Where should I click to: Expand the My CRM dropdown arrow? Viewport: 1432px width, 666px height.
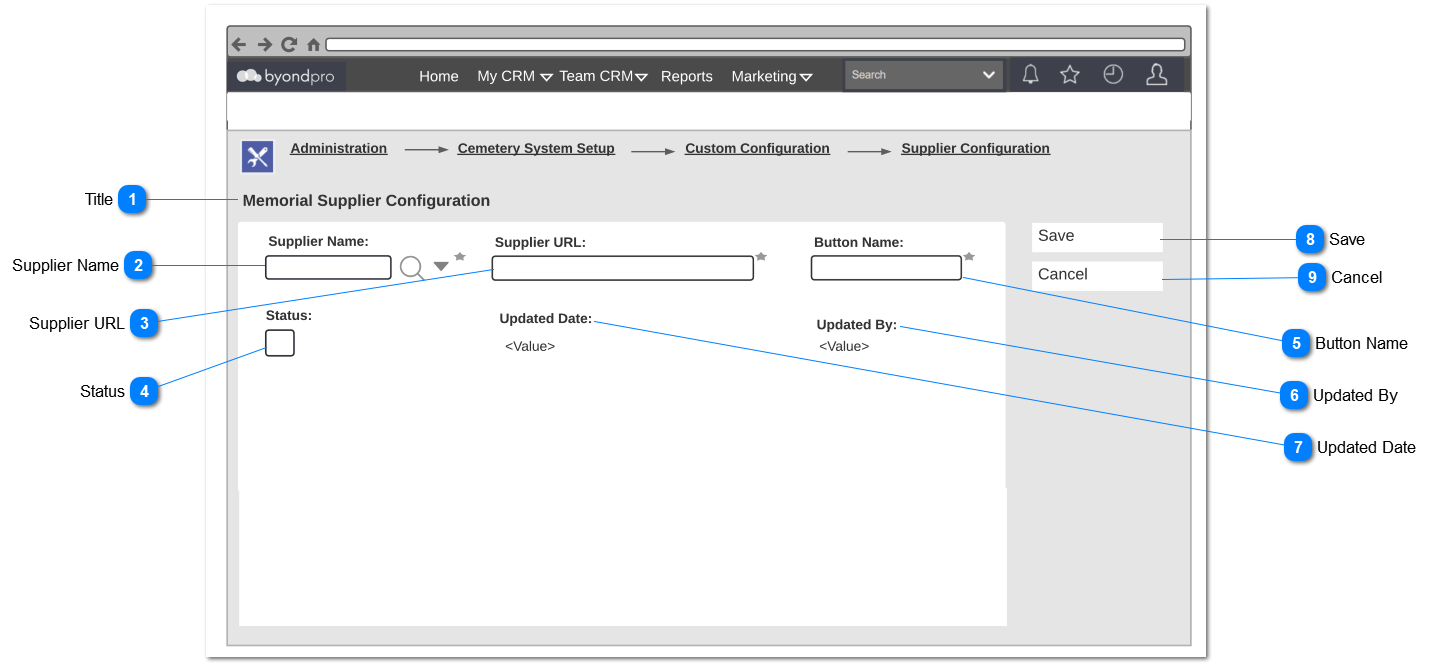tap(547, 77)
